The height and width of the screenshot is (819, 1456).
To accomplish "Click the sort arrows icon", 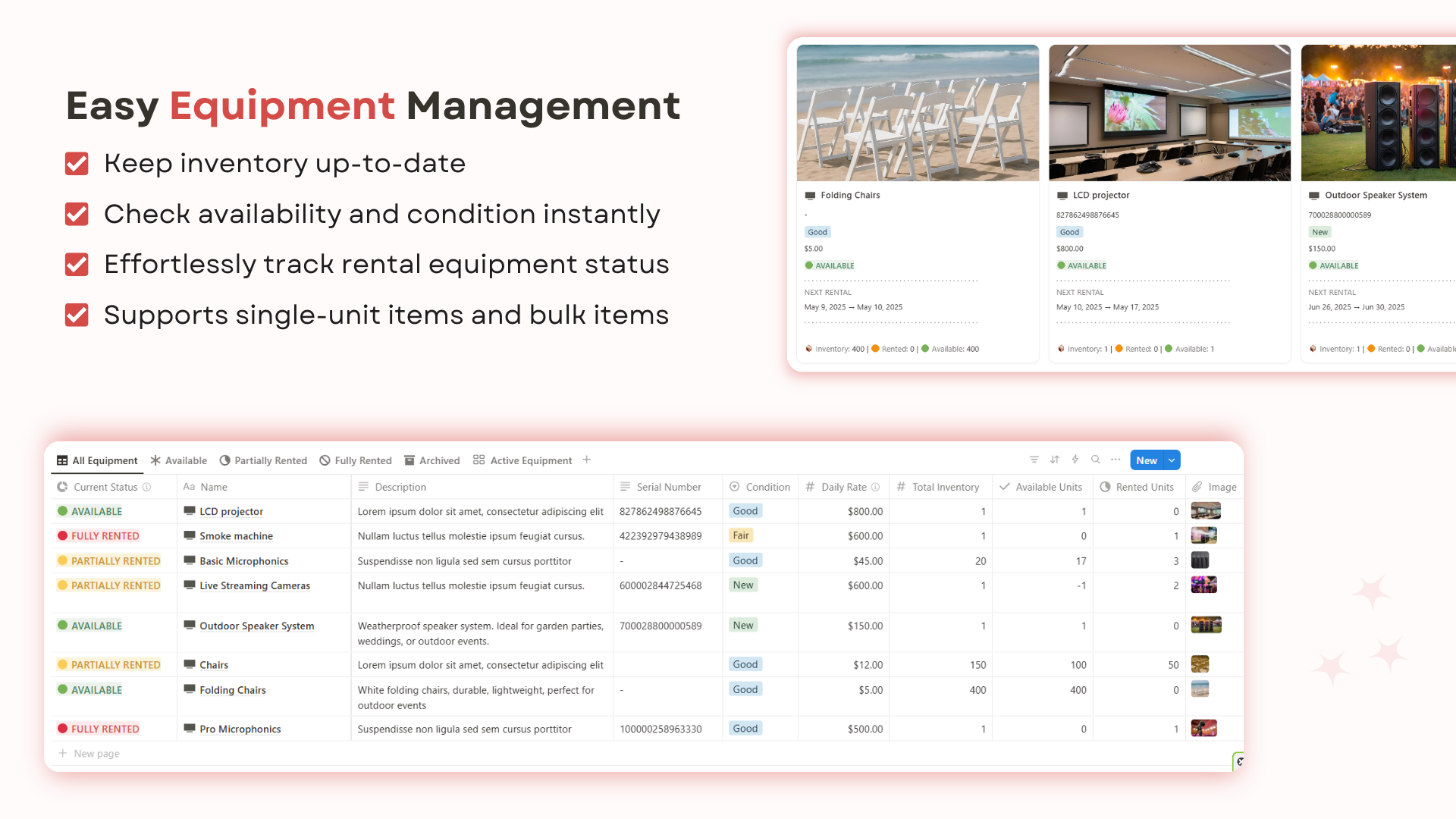I will [x=1054, y=460].
